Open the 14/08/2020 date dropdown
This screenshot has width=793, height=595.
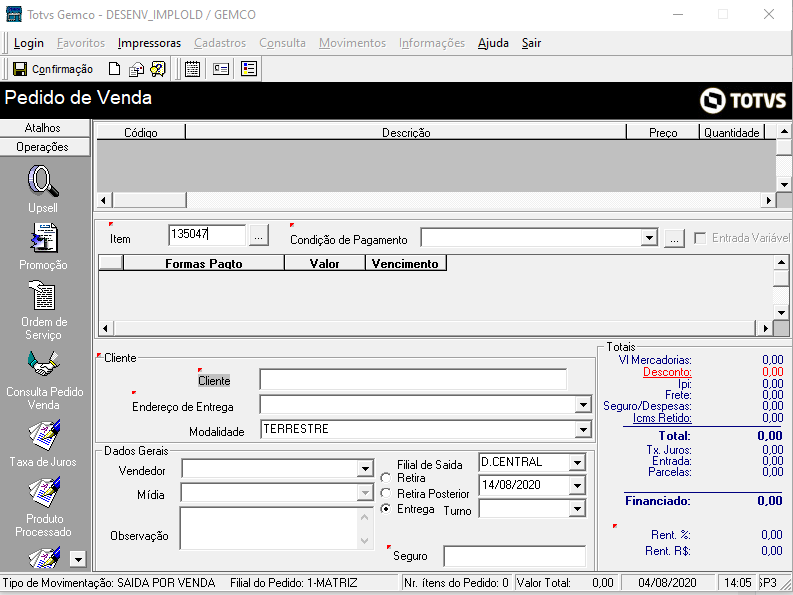click(577, 486)
